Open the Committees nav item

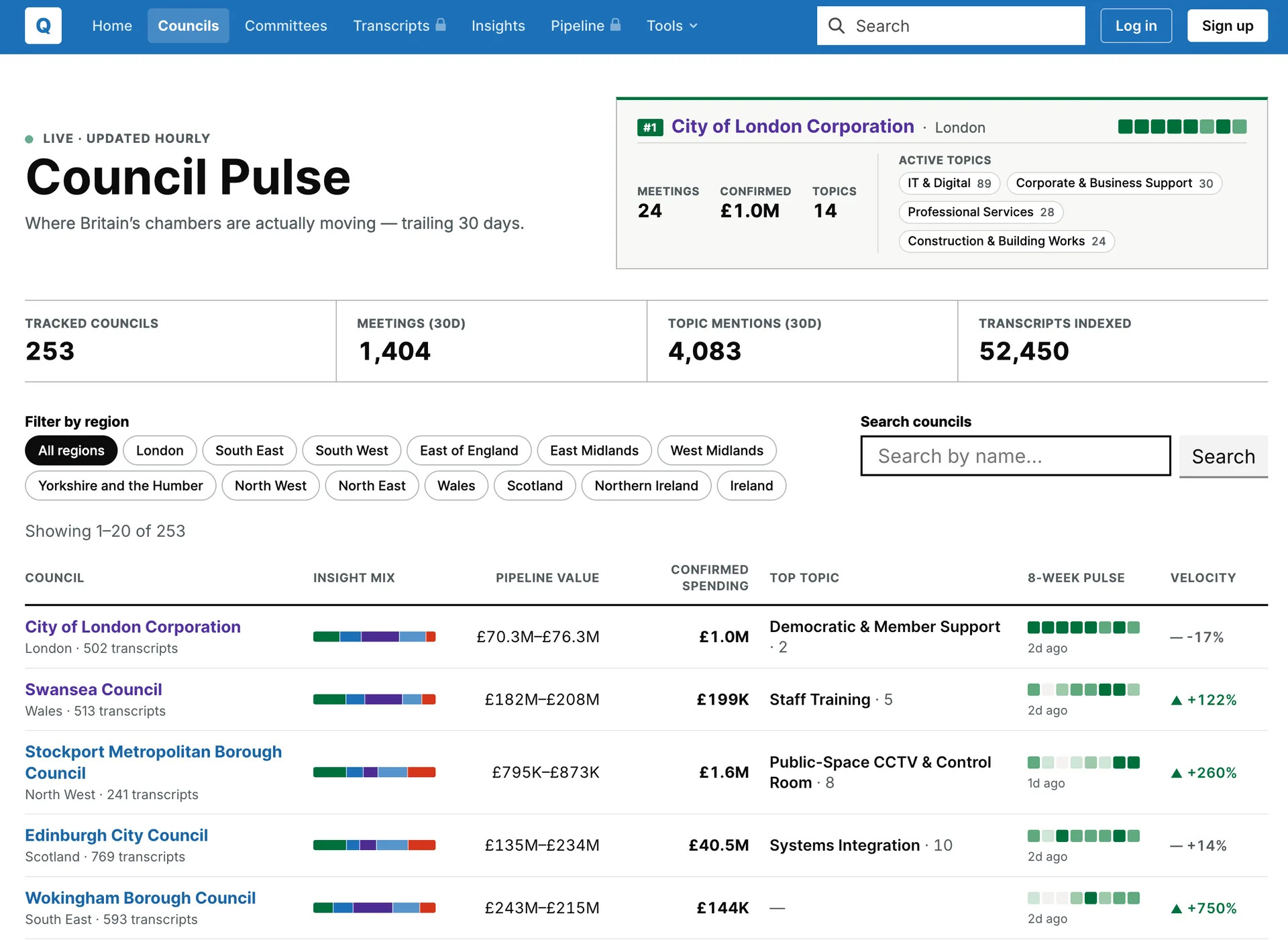[x=286, y=25]
